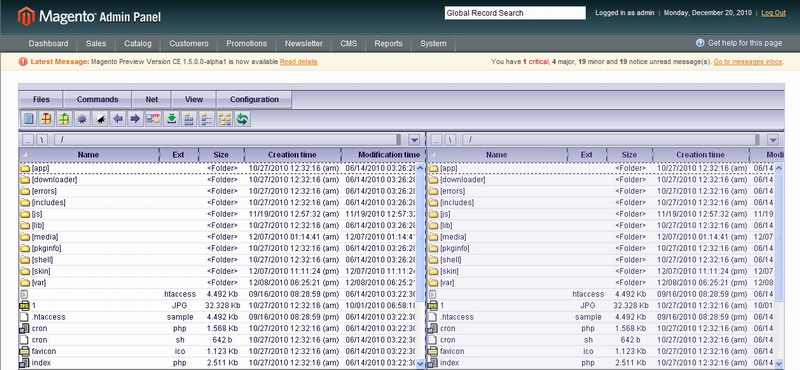Click Go to messages inbox link
This screenshot has width=800, height=370.
[x=747, y=62]
